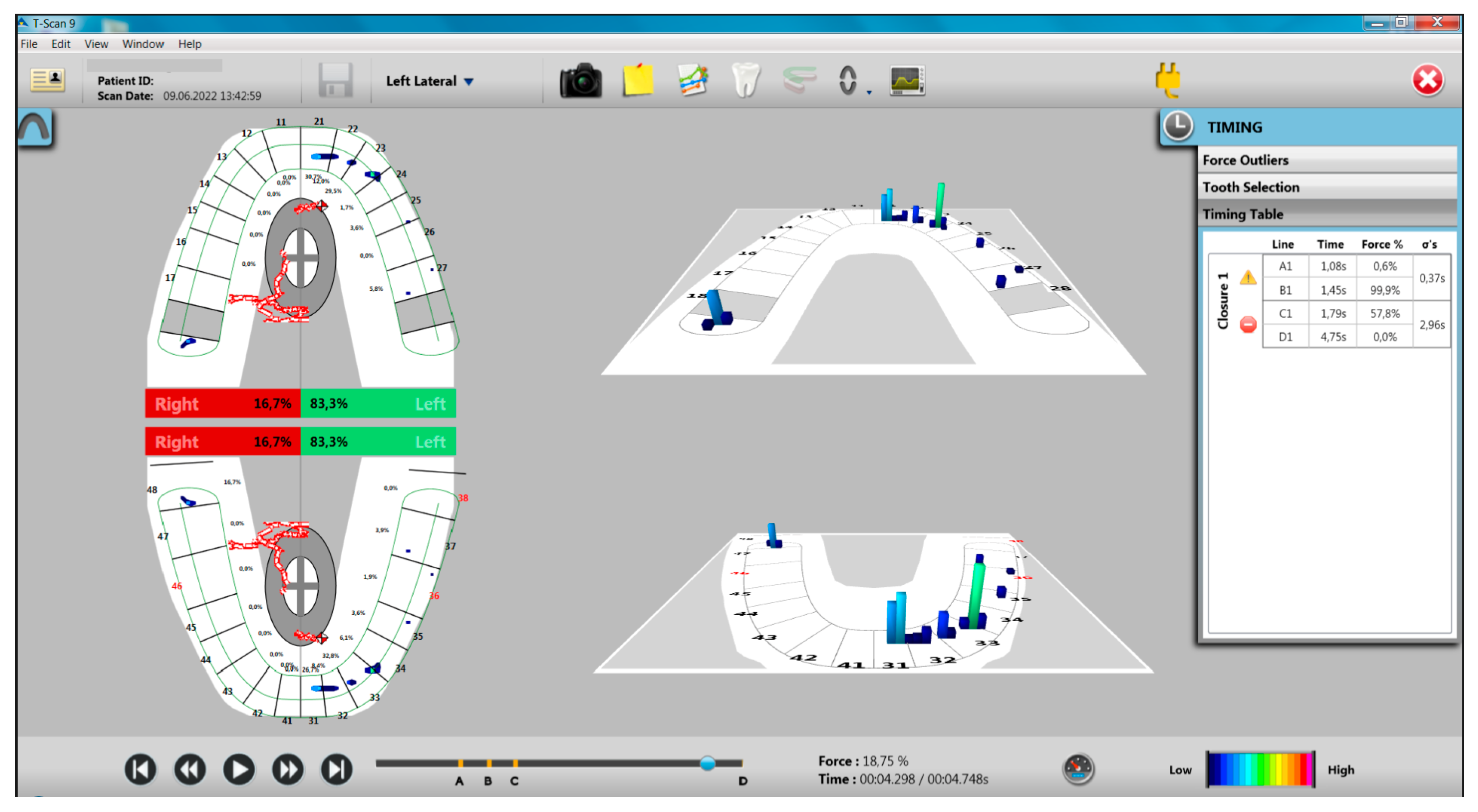Screen dimensions: 1478x812
Task: Open the patient record card icon
Action: 47,80
